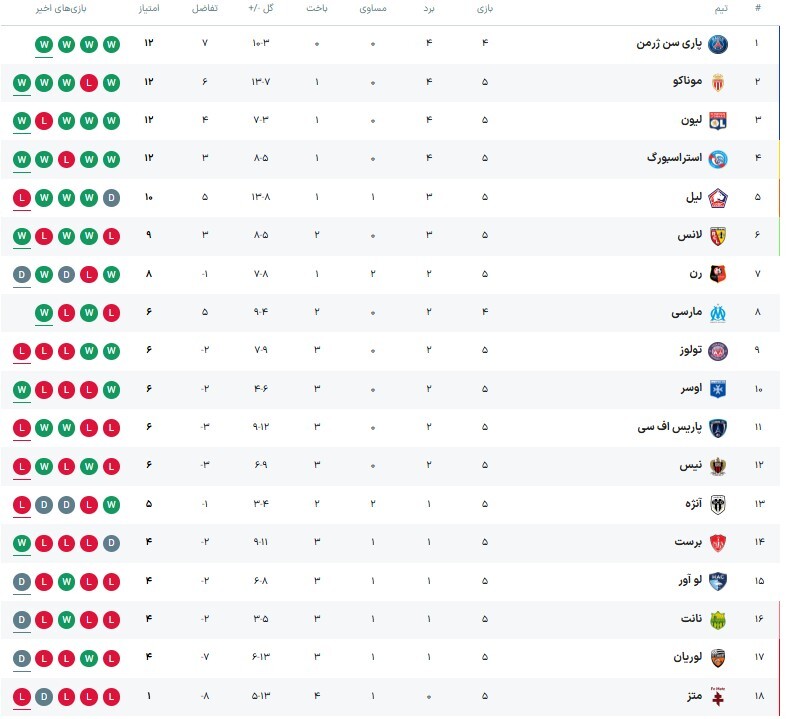796x719 pixels.
Task: Click the recent games header (بازی‌های اخیر)
Action: click(59, 9)
